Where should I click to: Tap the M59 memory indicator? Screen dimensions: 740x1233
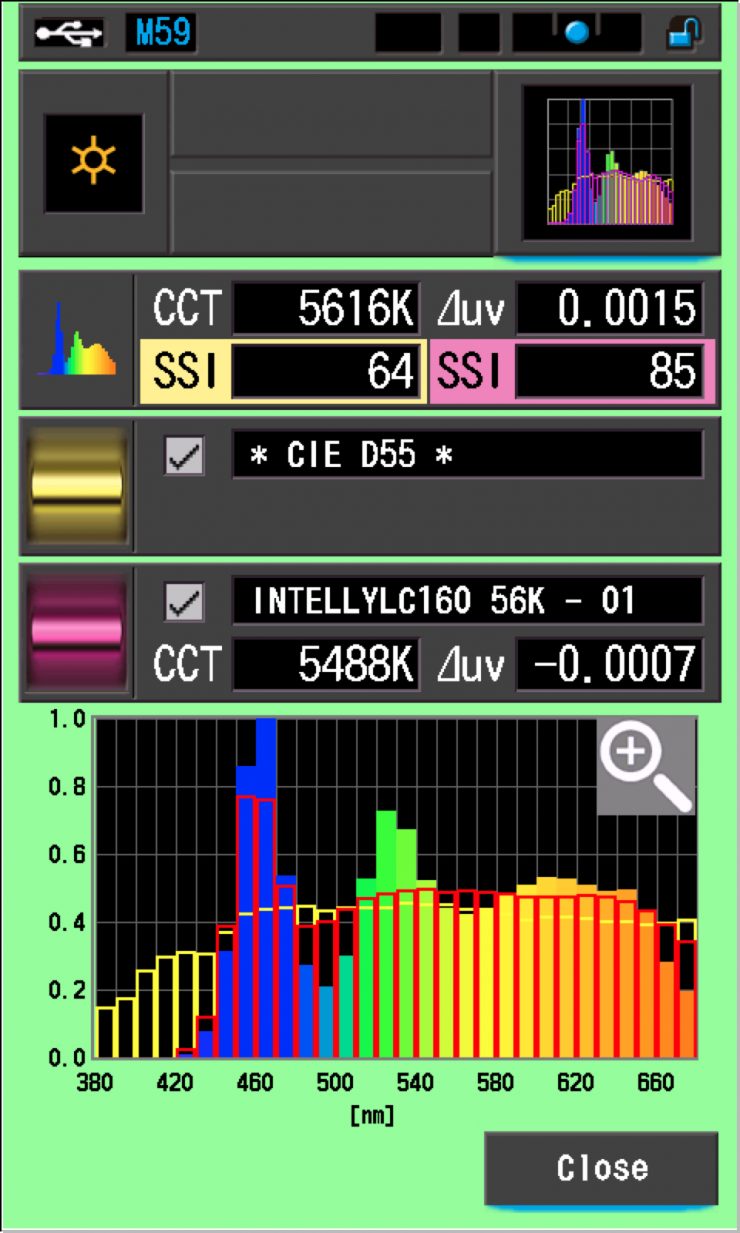tap(160, 34)
